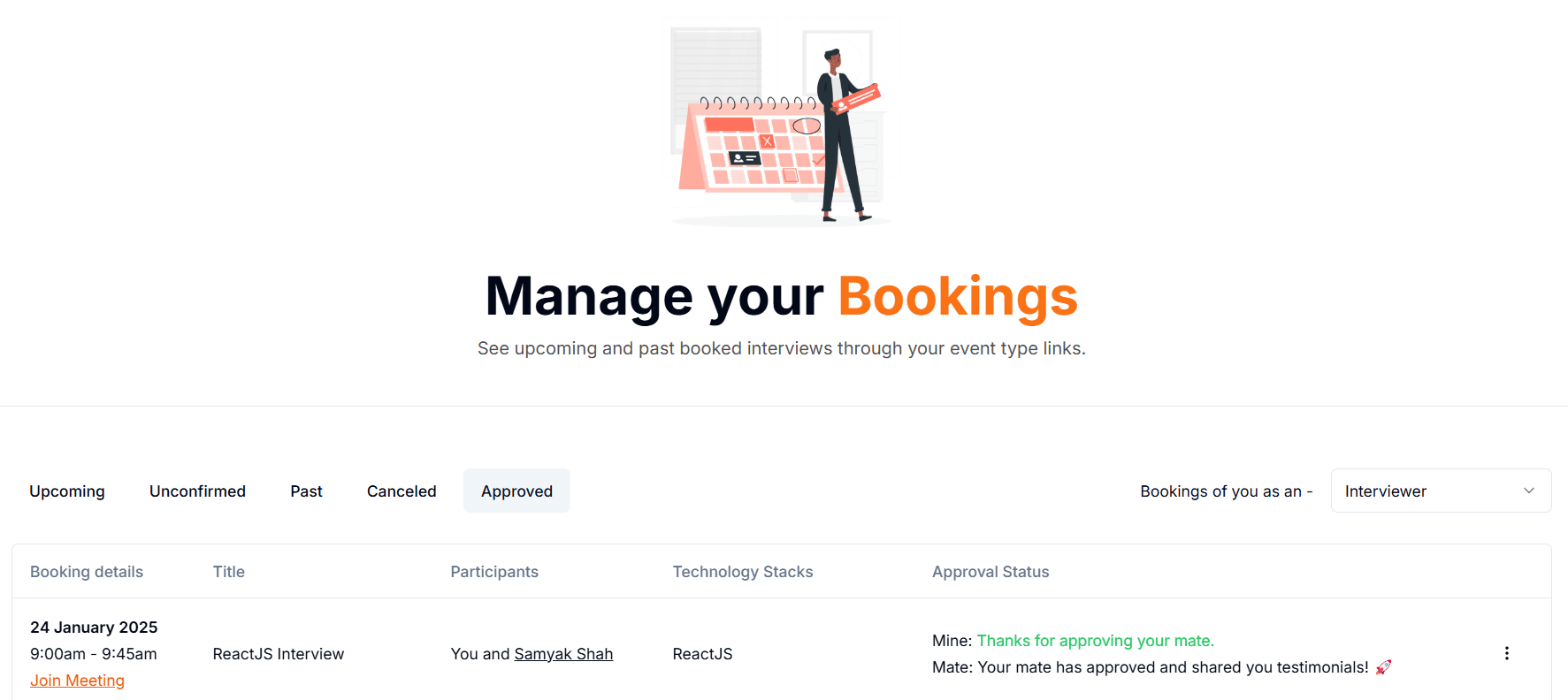The height and width of the screenshot is (700, 1568).
Task: Switch to the Unconfirmed tab
Action: 197,491
